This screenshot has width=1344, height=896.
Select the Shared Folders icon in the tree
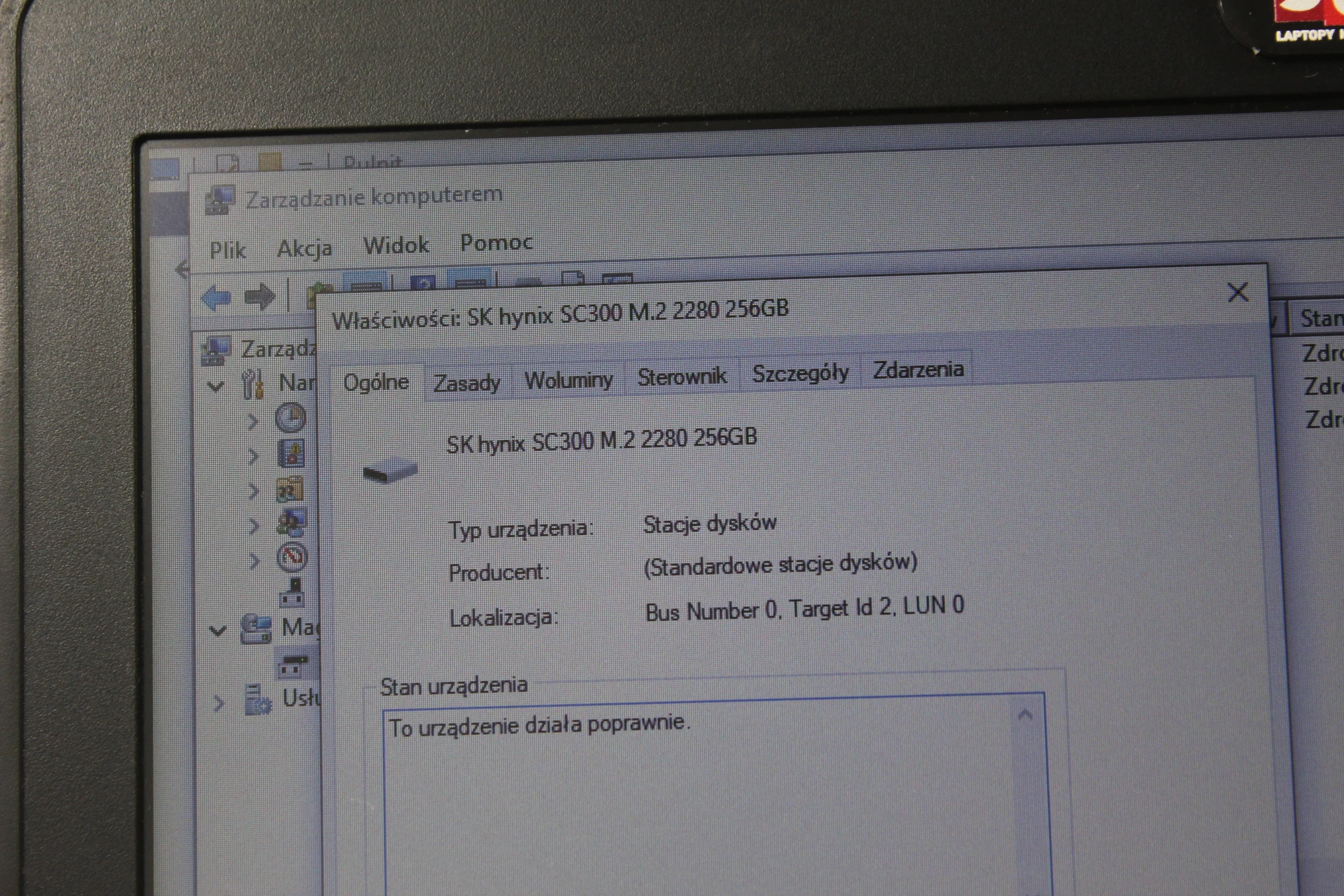pos(290,489)
